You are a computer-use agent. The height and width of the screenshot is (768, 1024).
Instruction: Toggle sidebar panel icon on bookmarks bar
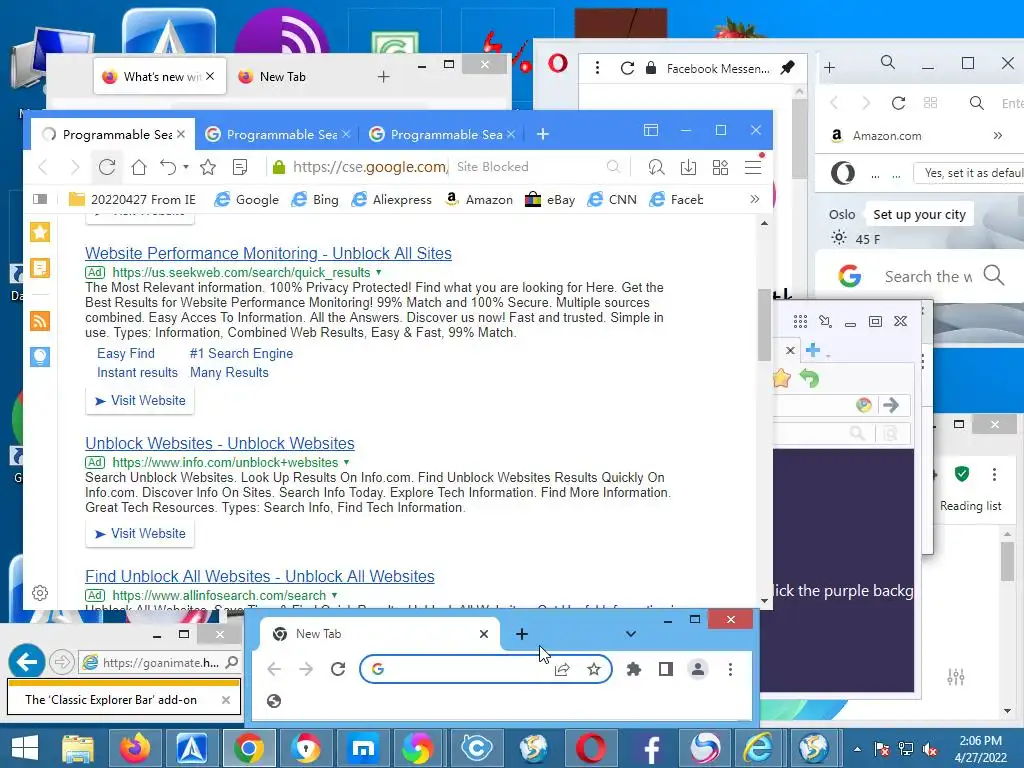pyautogui.click(x=40, y=199)
